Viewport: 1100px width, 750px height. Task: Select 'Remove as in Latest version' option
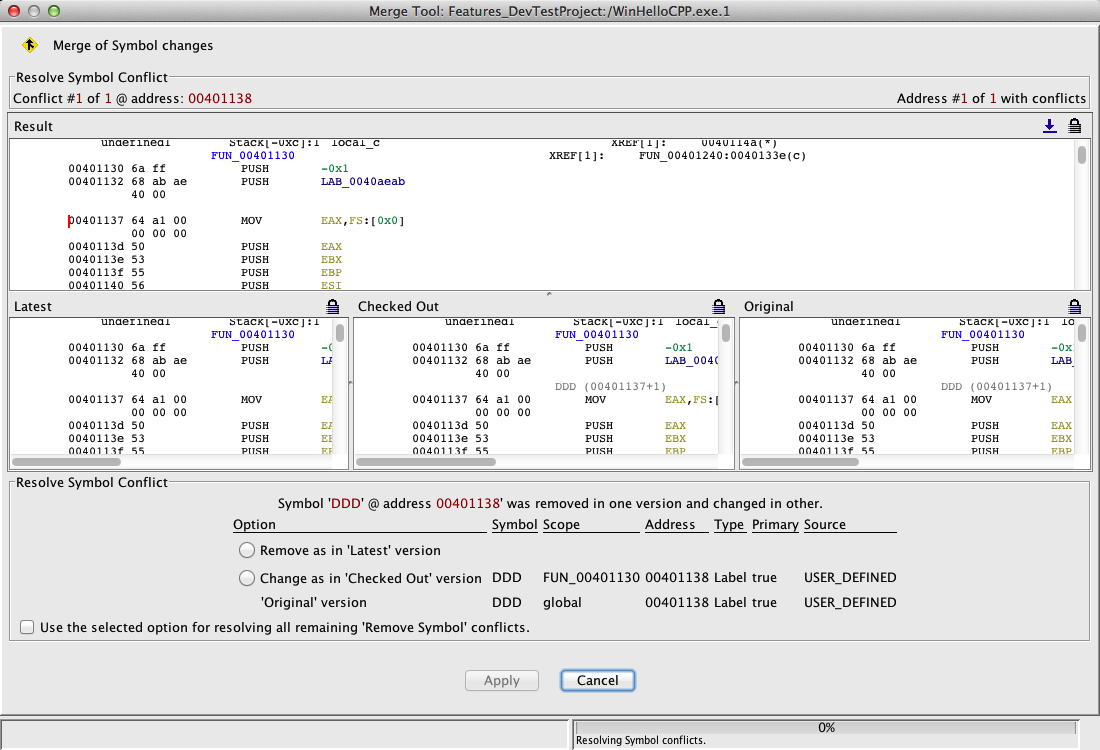(x=247, y=550)
